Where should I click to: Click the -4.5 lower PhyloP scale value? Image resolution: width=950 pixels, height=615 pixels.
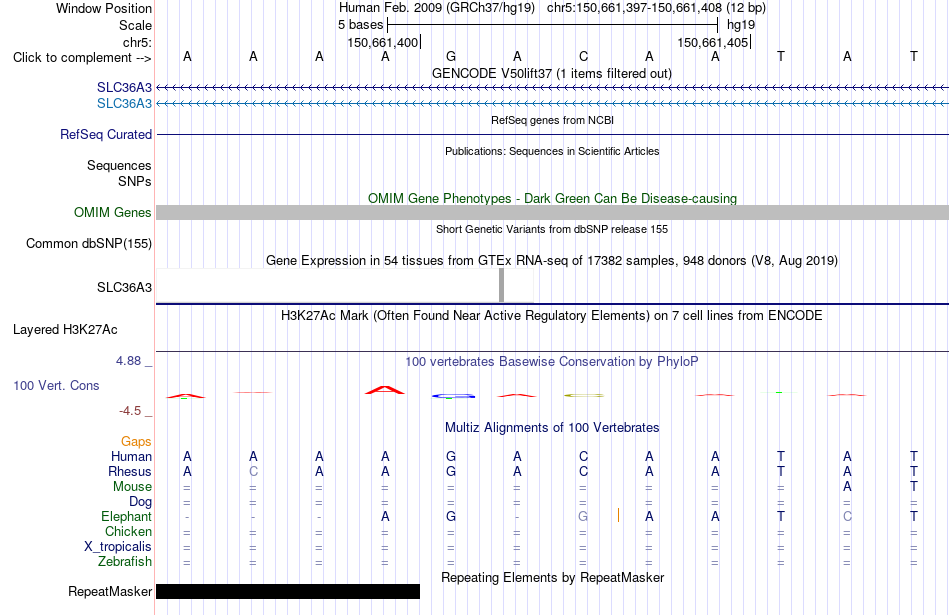130,411
